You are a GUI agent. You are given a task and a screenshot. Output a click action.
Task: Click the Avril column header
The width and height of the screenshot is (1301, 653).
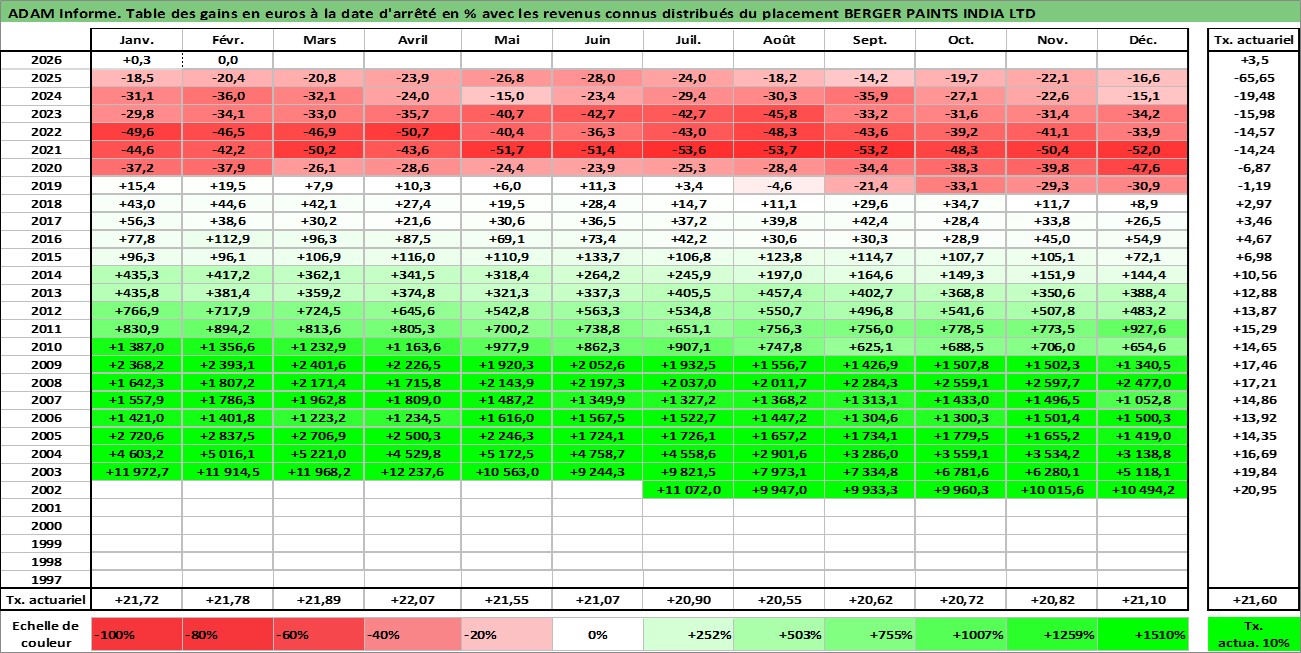(x=412, y=40)
